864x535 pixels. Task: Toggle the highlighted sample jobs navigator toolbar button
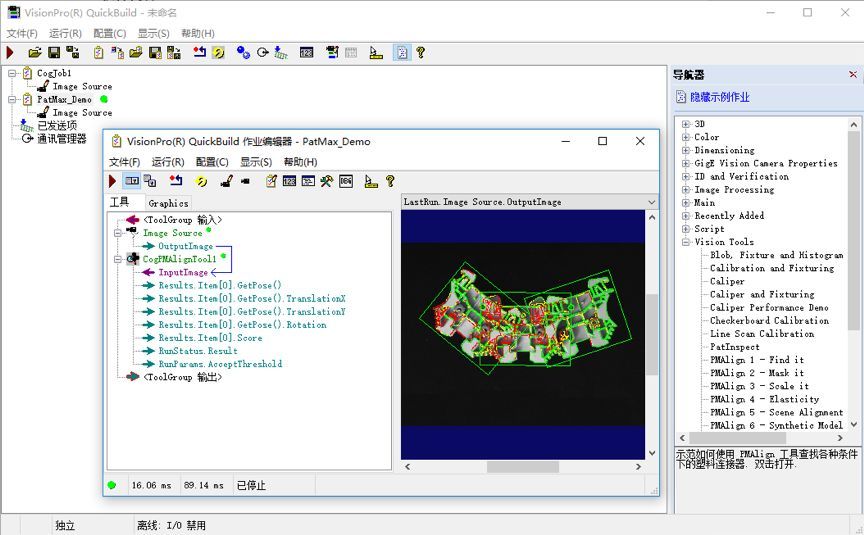click(402, 52)
